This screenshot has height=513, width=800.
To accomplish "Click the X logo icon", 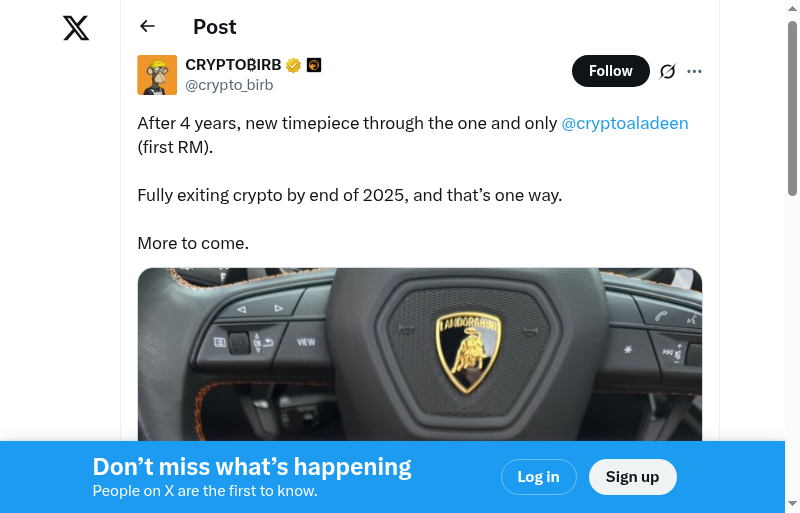I will [76, 28].
